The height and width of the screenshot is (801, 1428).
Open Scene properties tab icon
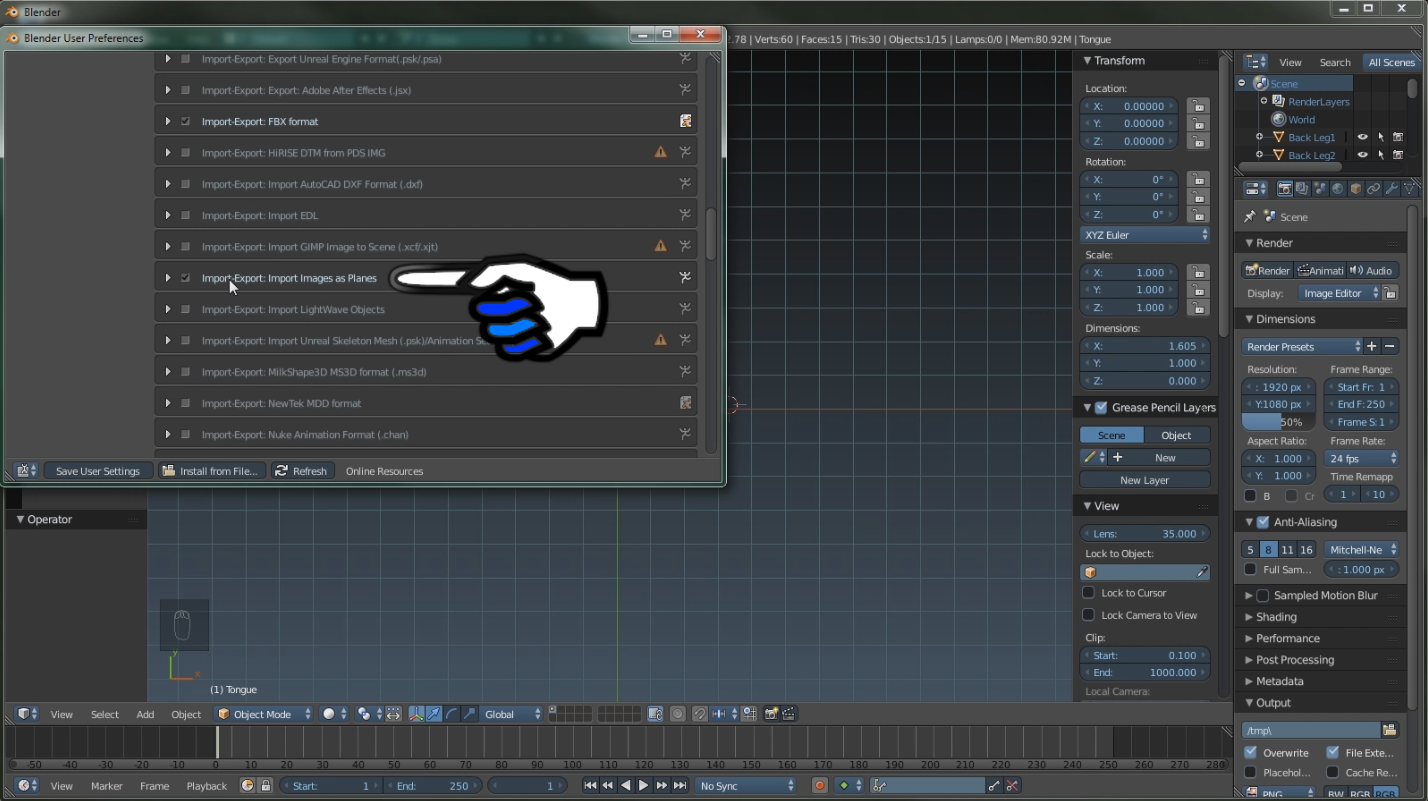click(x=1320, y=189)
